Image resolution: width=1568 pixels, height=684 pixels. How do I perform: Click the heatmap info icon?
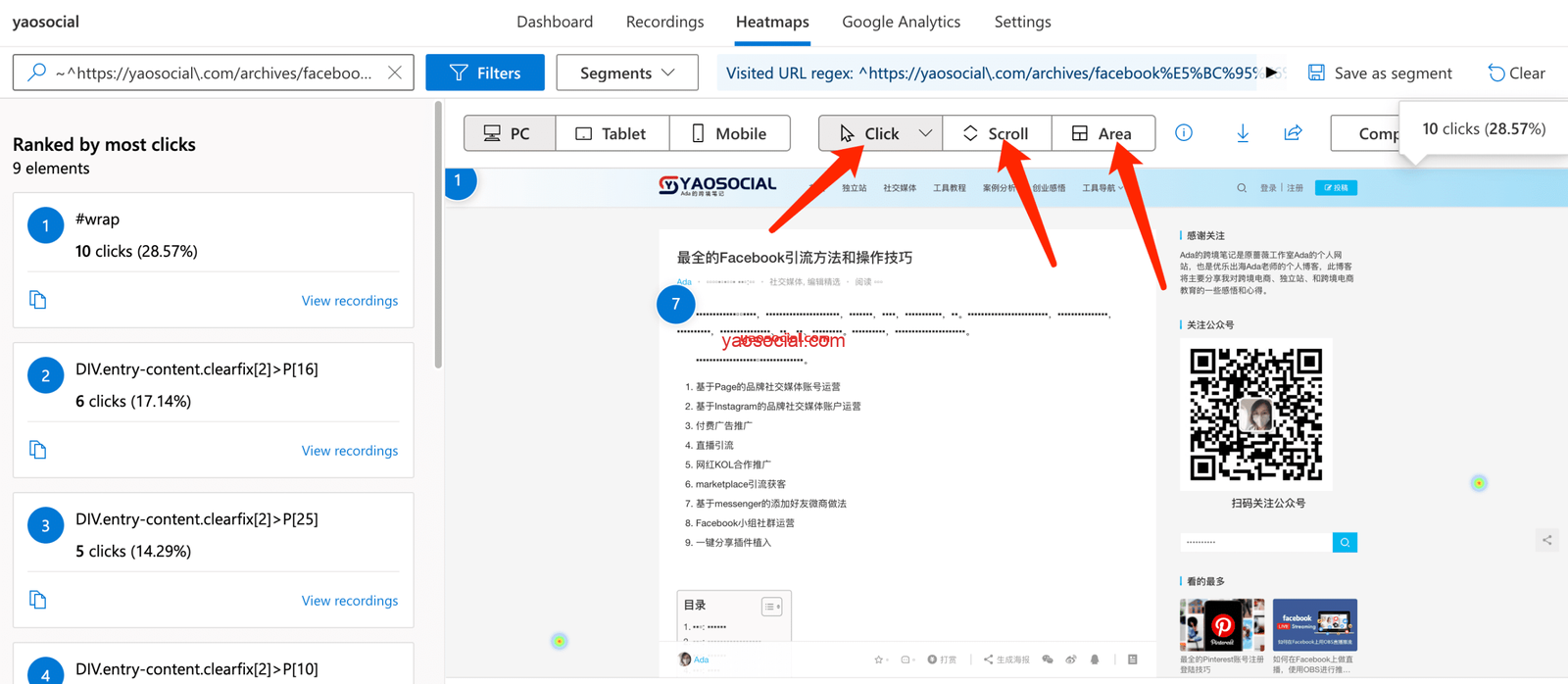click(1184, 133)
